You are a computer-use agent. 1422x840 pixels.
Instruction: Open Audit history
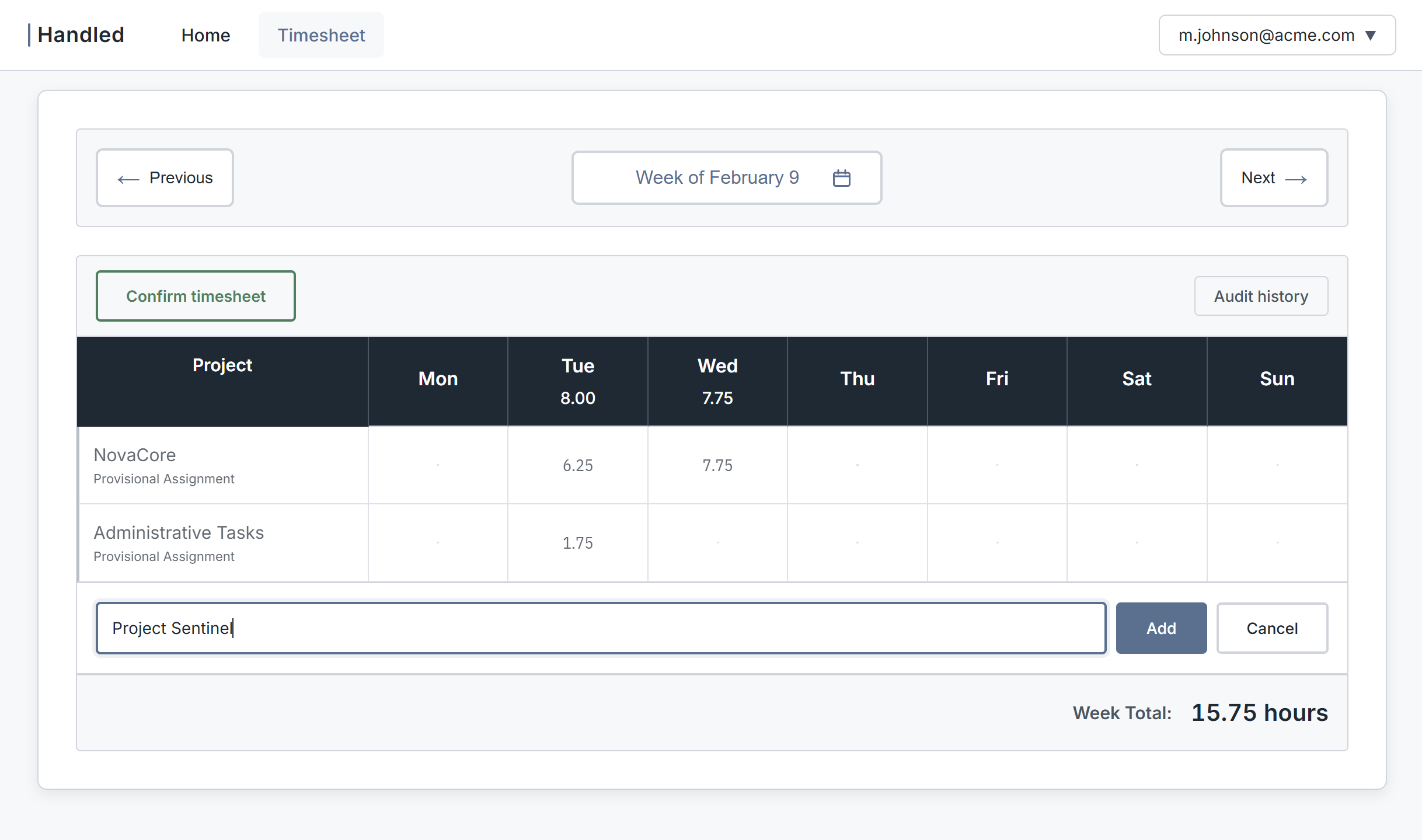[1261, 296]
